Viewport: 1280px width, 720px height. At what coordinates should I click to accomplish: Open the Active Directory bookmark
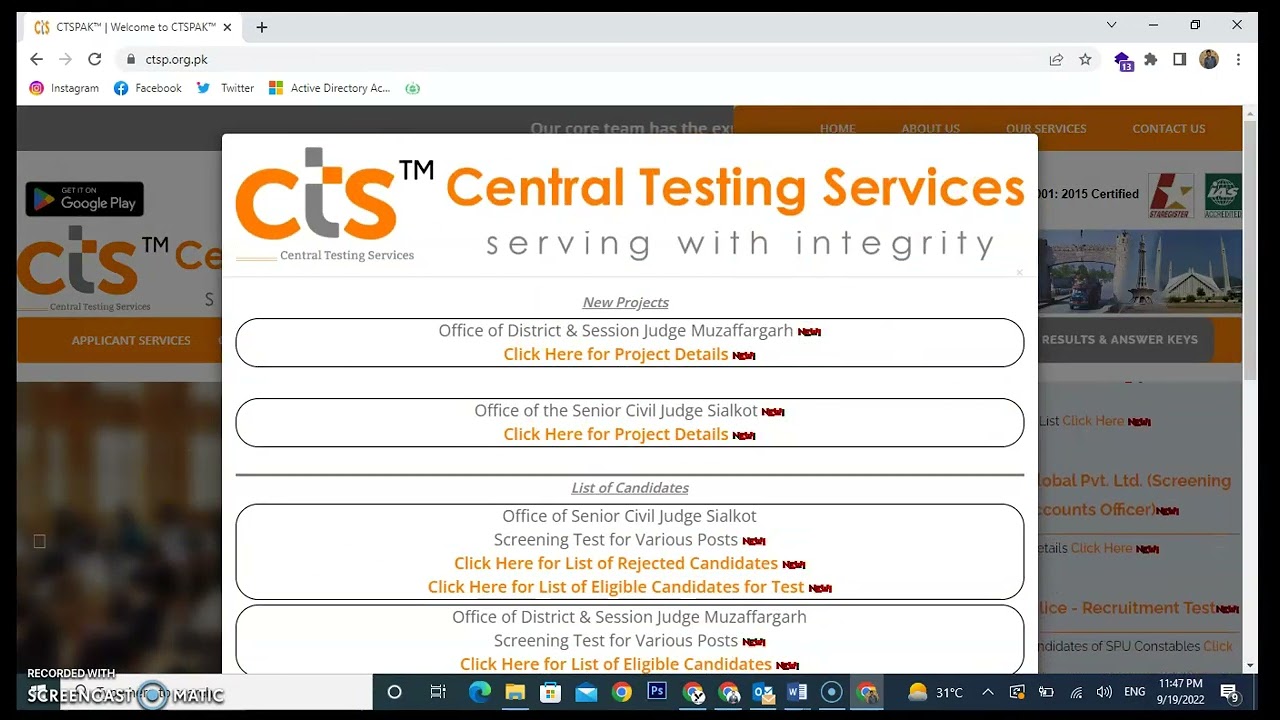(x=330, y=88)
